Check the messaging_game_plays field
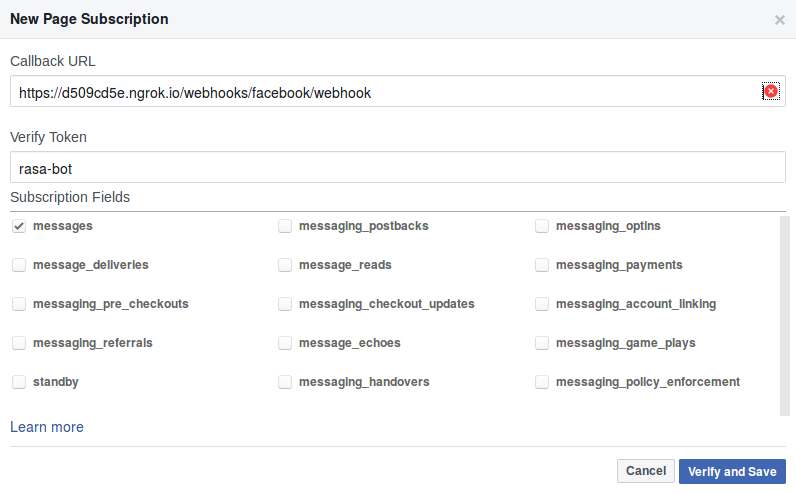This screenshot has height=493, width=796. 542,343
